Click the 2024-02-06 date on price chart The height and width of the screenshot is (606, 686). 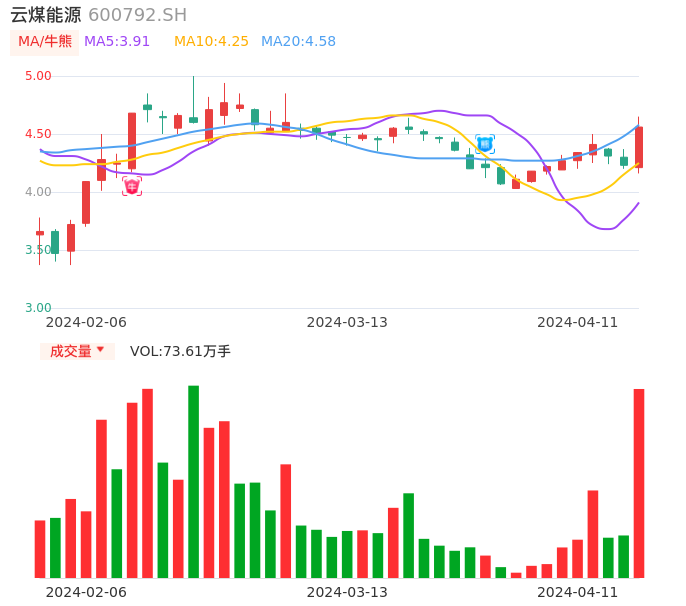tap(86, 322)
